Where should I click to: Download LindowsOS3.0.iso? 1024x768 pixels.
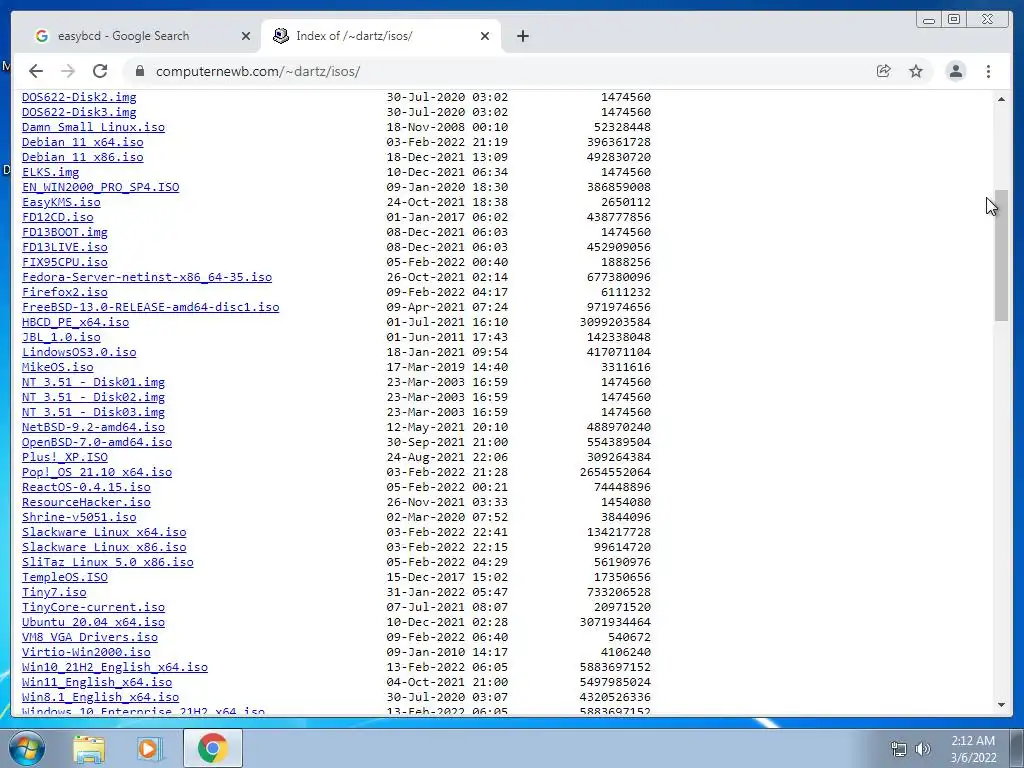79,353
